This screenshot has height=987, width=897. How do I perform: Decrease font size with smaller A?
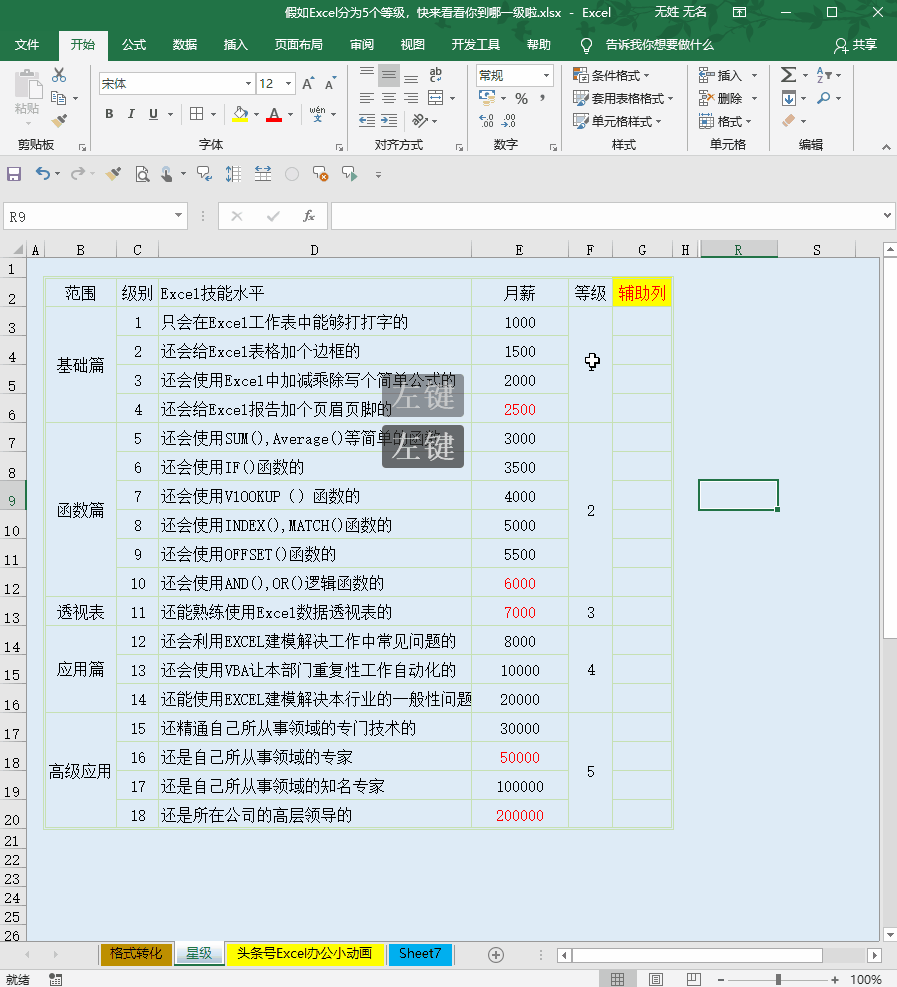(330, 84)
